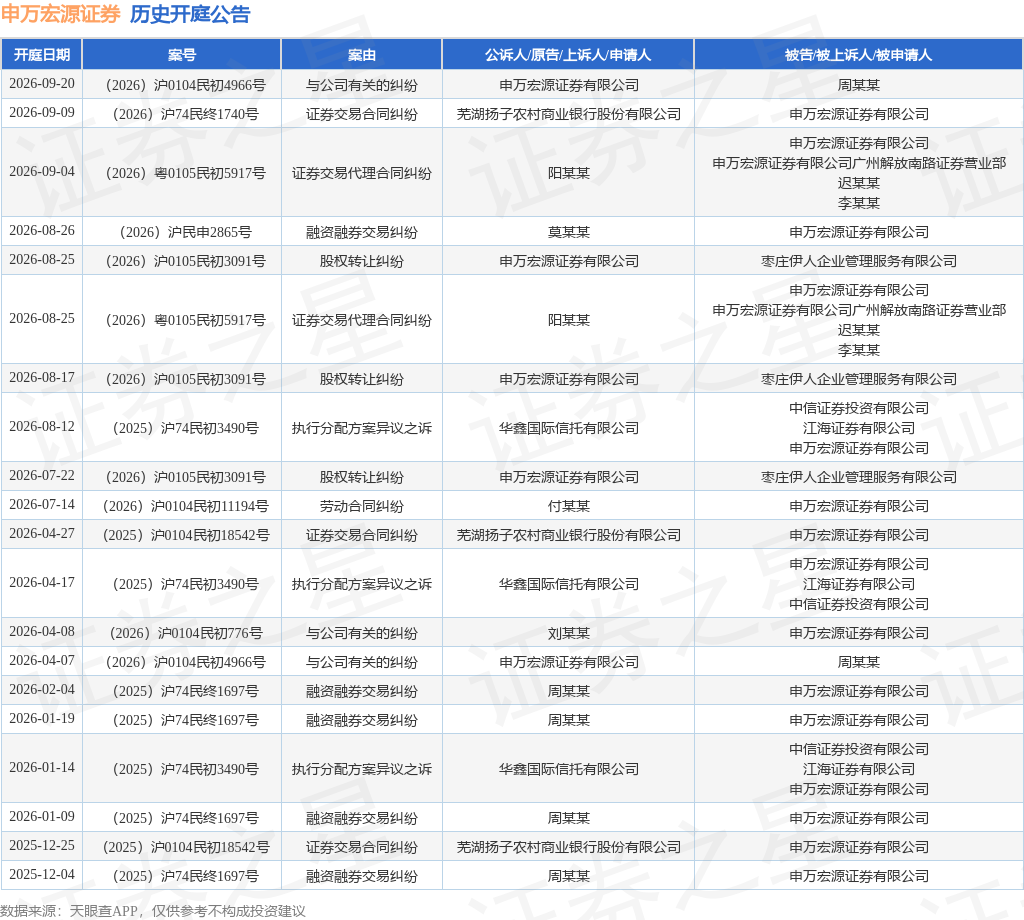Click case number (2026)沪0104民初776号
This screenshot has height=920, width=1024.
pos(185,633)
